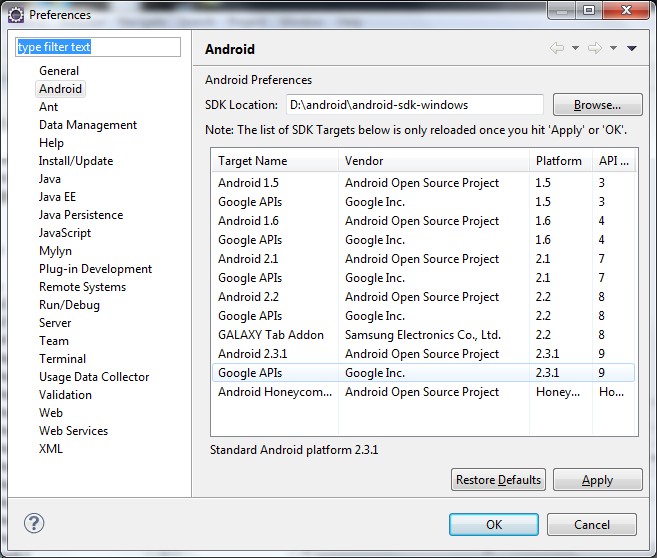The height and width of the screenshot is (558, 657).
Task: Select Install/Update in the tree
Action: click(x=76, y=161)
